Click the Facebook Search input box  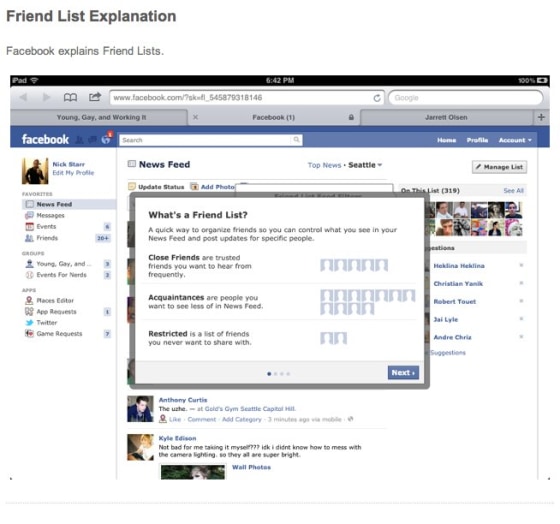(x=211, y=140)
